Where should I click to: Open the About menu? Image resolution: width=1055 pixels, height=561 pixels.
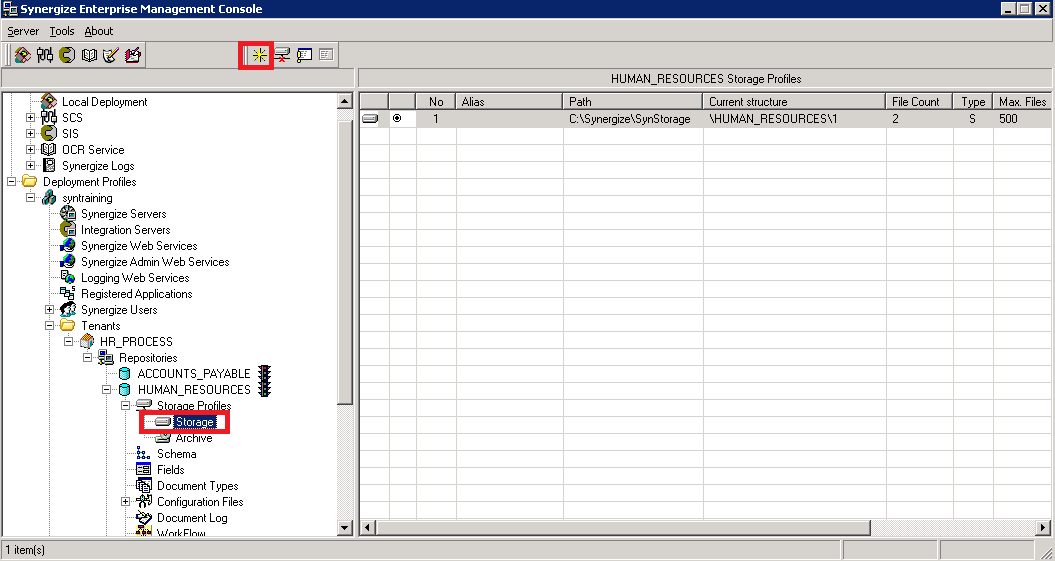[99, 31]
